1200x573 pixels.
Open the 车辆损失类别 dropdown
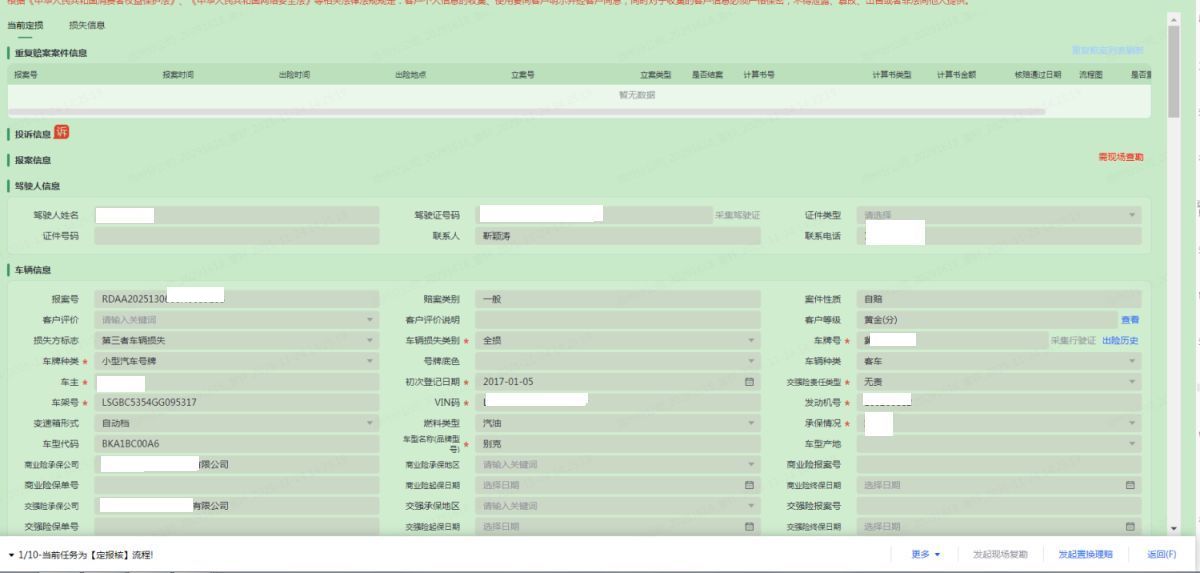click(x=750, y=341)
